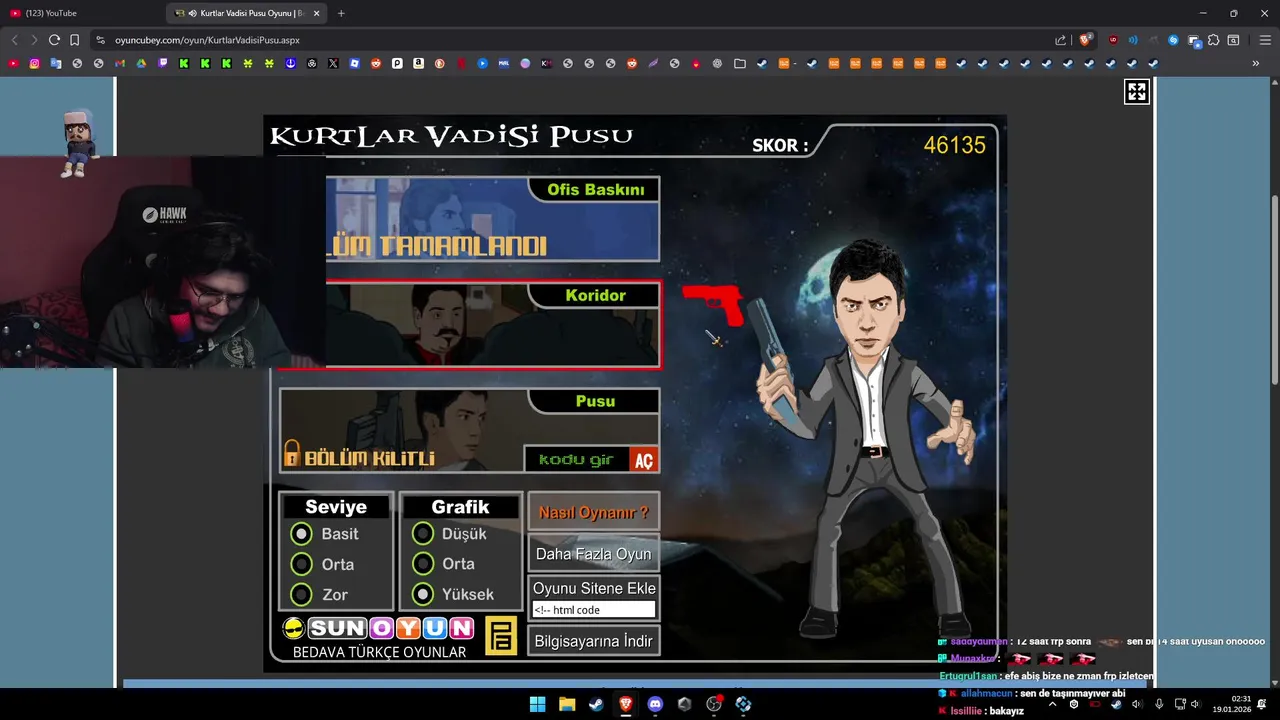Set graphics to Yüksek
The height and width of the screenshot is (720, 1280).
click(x=423, y=594)
